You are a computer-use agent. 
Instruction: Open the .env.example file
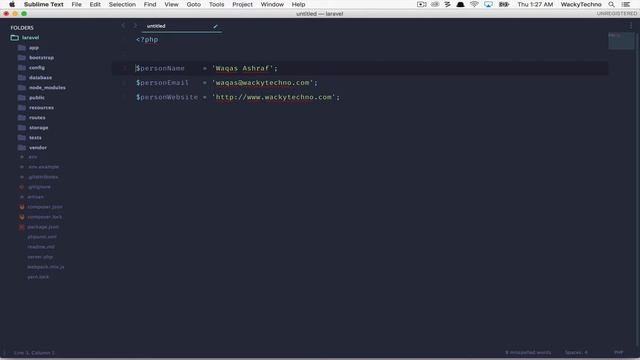click(x=44, y=167)
